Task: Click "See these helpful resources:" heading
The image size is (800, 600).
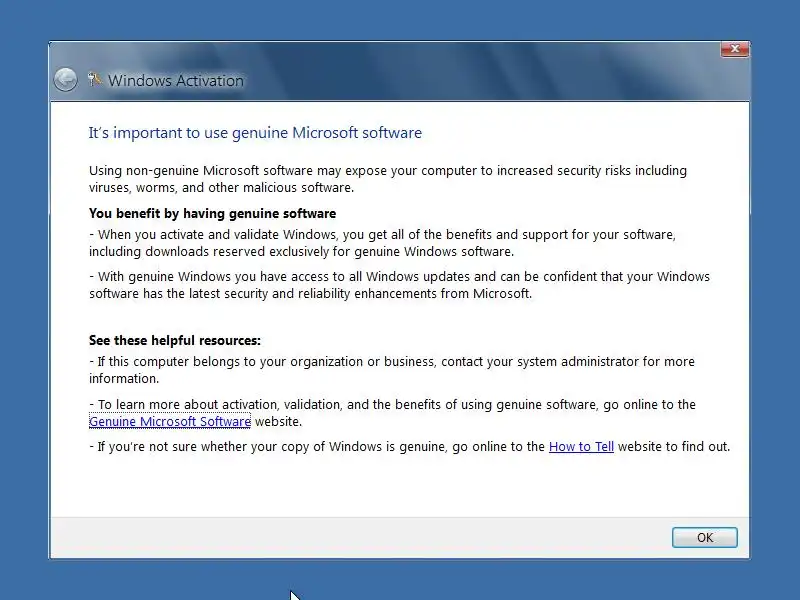Action: (x=174, y=340)
